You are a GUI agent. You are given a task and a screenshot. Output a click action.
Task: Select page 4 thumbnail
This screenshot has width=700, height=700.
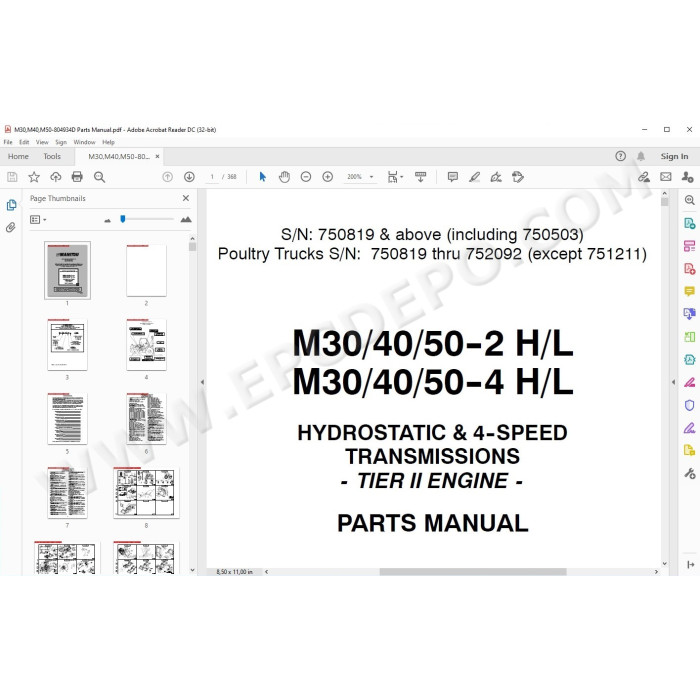pos(146,344)
